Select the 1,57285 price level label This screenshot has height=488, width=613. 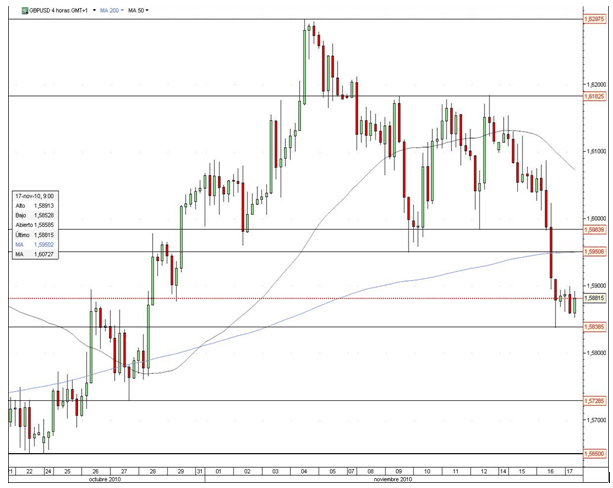594,400
